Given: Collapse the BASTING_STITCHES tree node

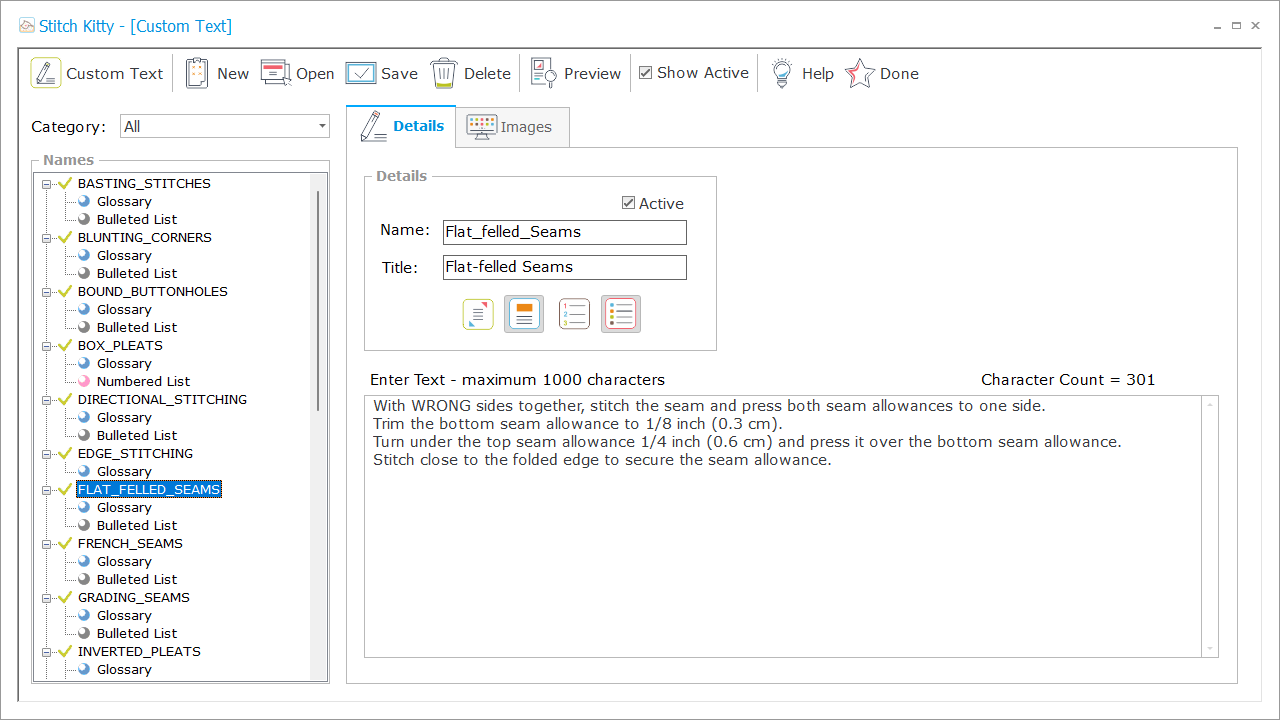Looking at the screenshot, I should click(46, 184).
